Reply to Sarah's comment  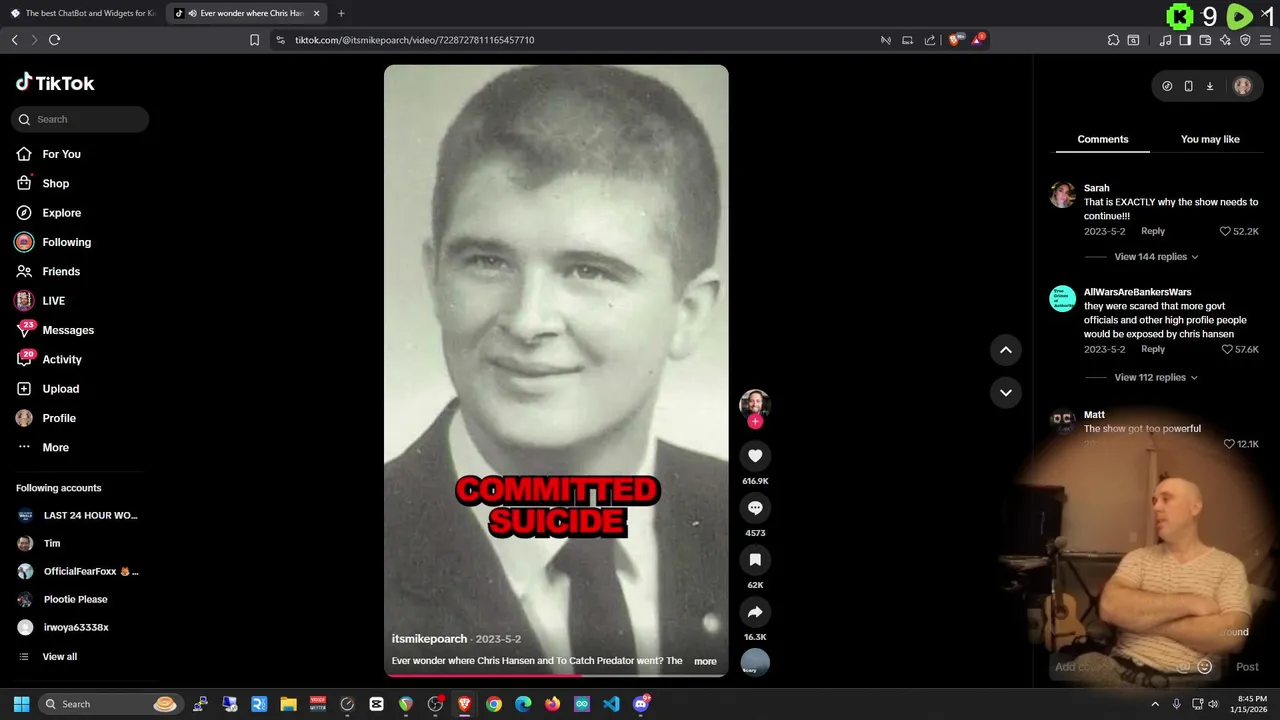point(1153,231)
